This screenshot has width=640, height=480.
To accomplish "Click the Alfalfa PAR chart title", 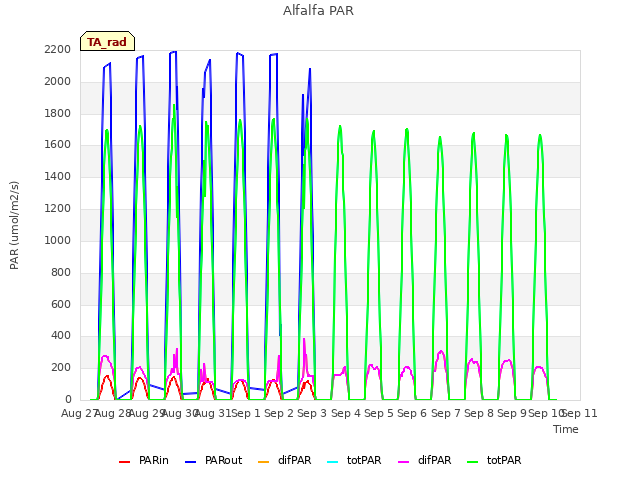I will point(318,11).
